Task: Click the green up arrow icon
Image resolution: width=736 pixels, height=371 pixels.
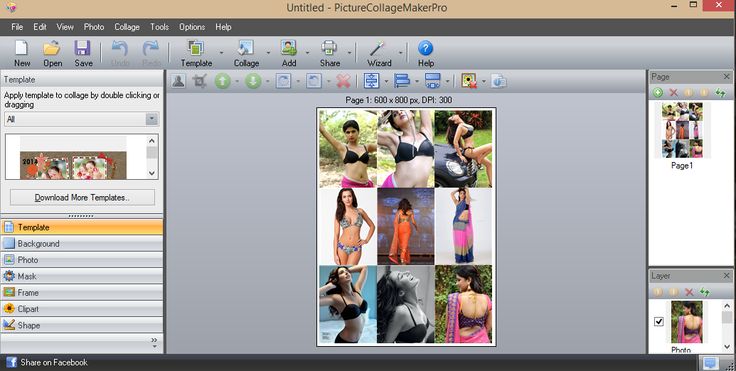Action: 222,81
